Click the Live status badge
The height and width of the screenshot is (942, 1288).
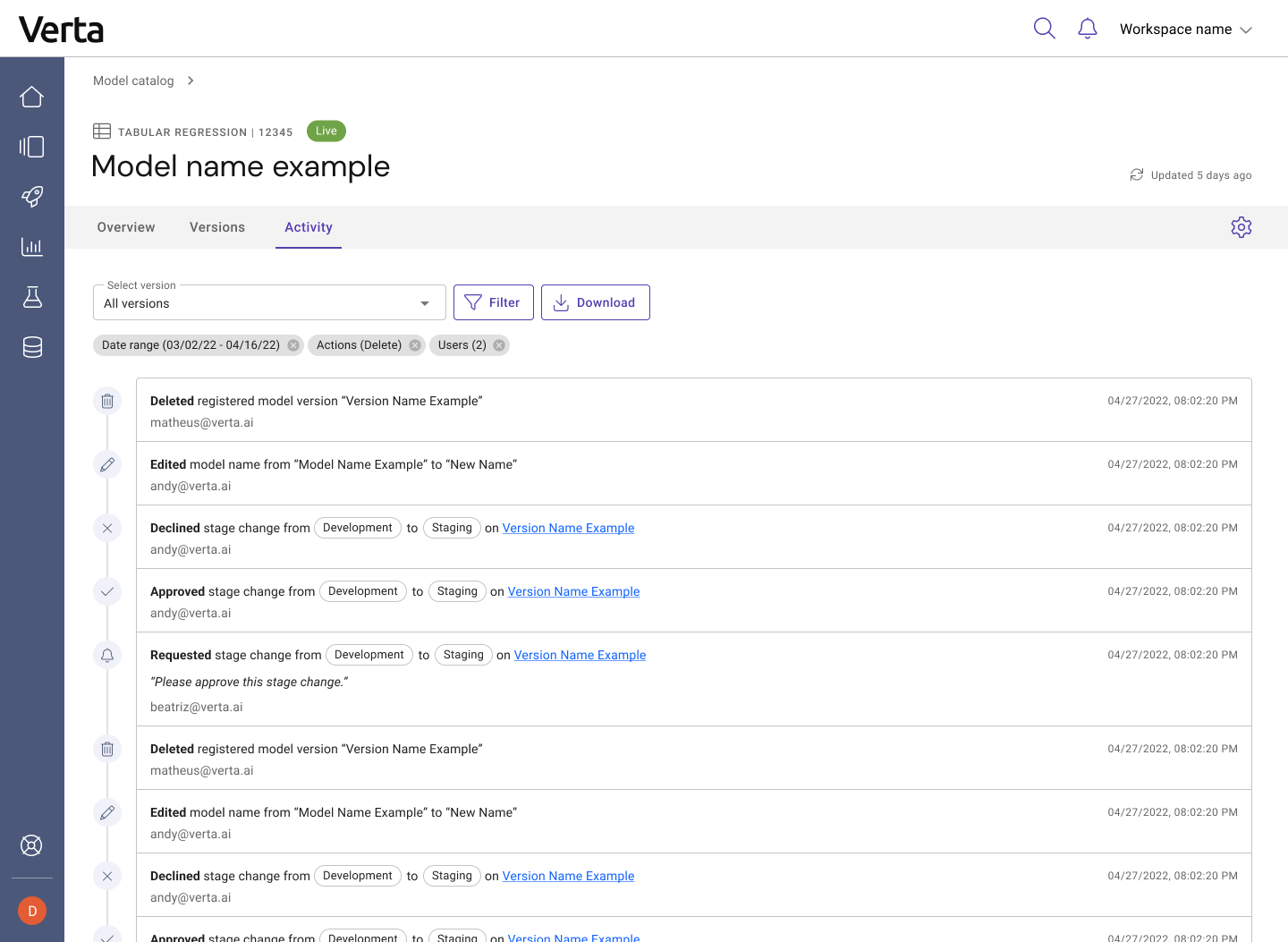pyautogui.click(x=326, y=131)
